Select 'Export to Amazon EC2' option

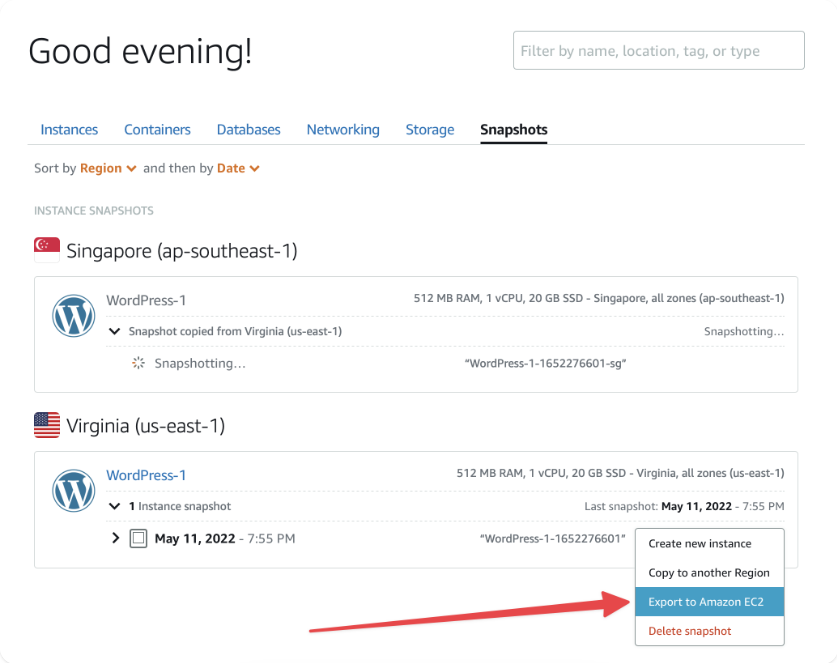coord(709,602)
